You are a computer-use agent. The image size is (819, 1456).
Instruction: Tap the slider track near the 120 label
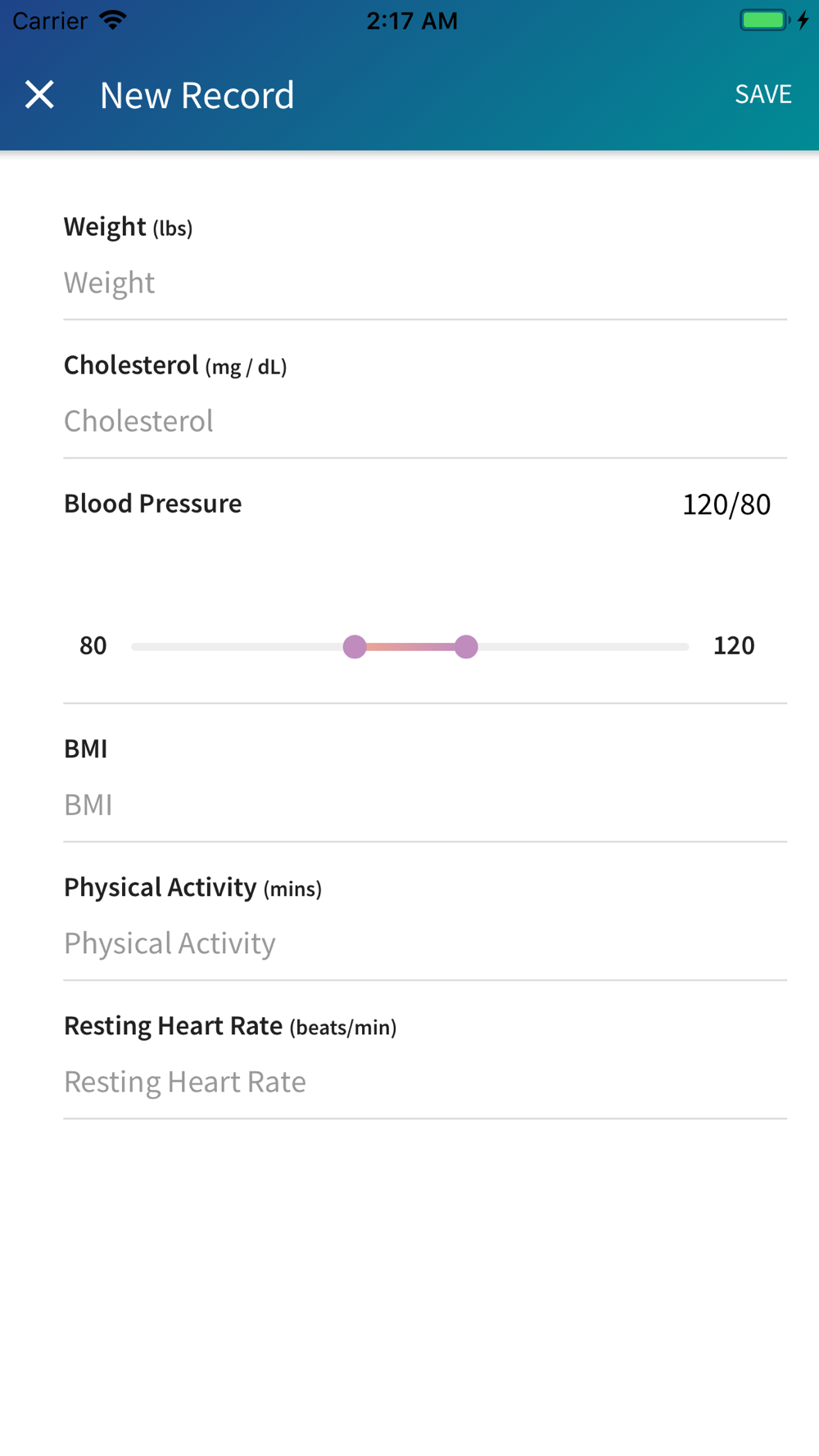point(655,647)
